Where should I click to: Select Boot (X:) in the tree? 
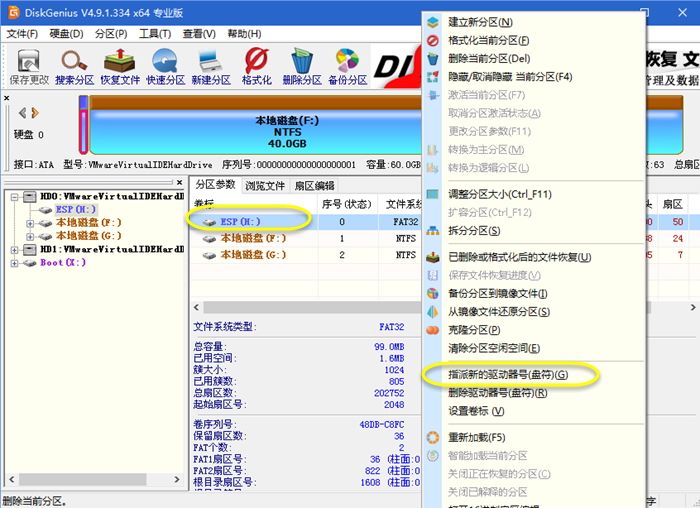click(x=63, y=262)
